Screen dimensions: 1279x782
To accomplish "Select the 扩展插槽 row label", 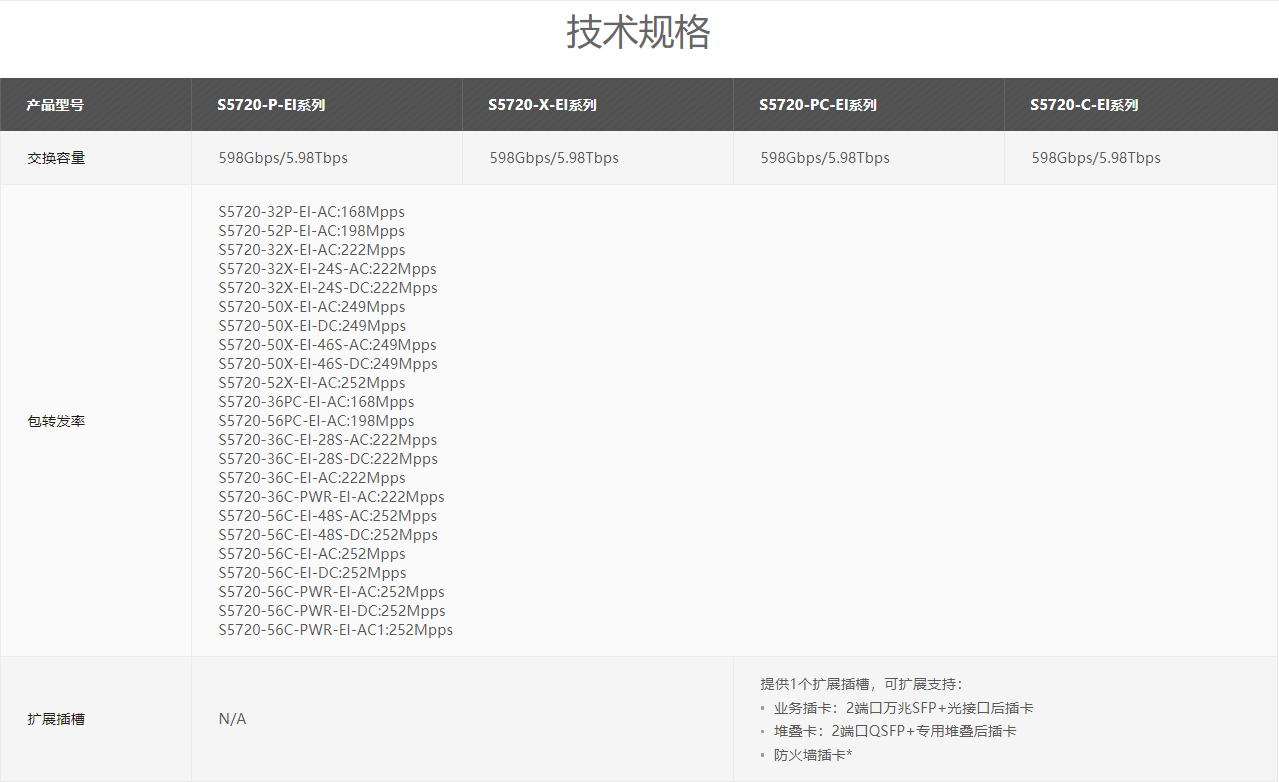I will 56,719.
